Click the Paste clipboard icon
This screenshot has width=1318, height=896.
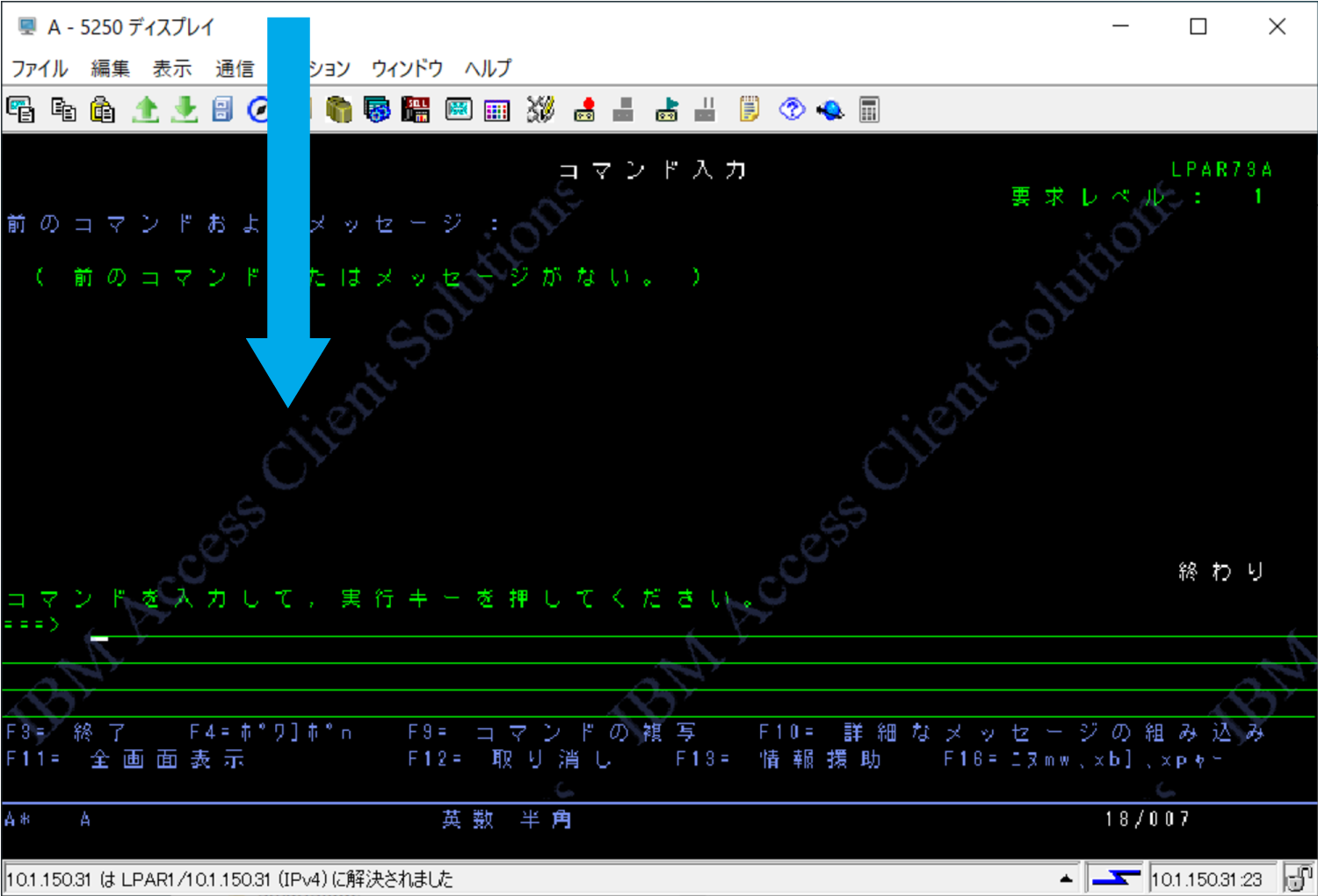[x=103, y=110]
